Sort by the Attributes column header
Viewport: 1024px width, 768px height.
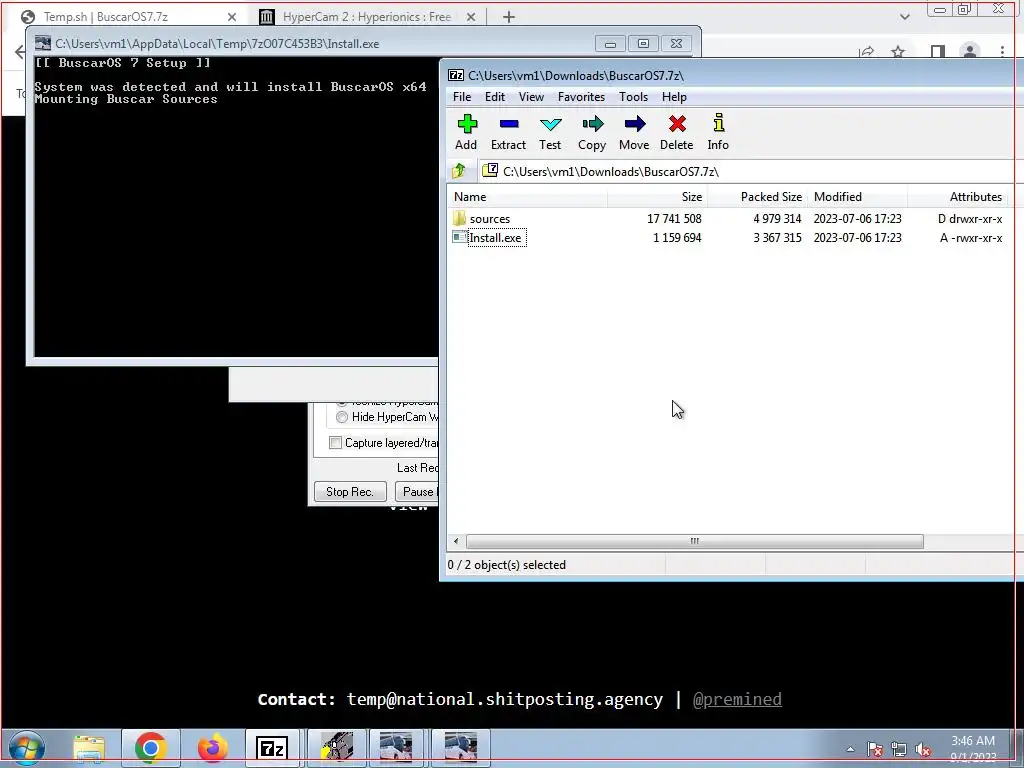coord(957,197)
